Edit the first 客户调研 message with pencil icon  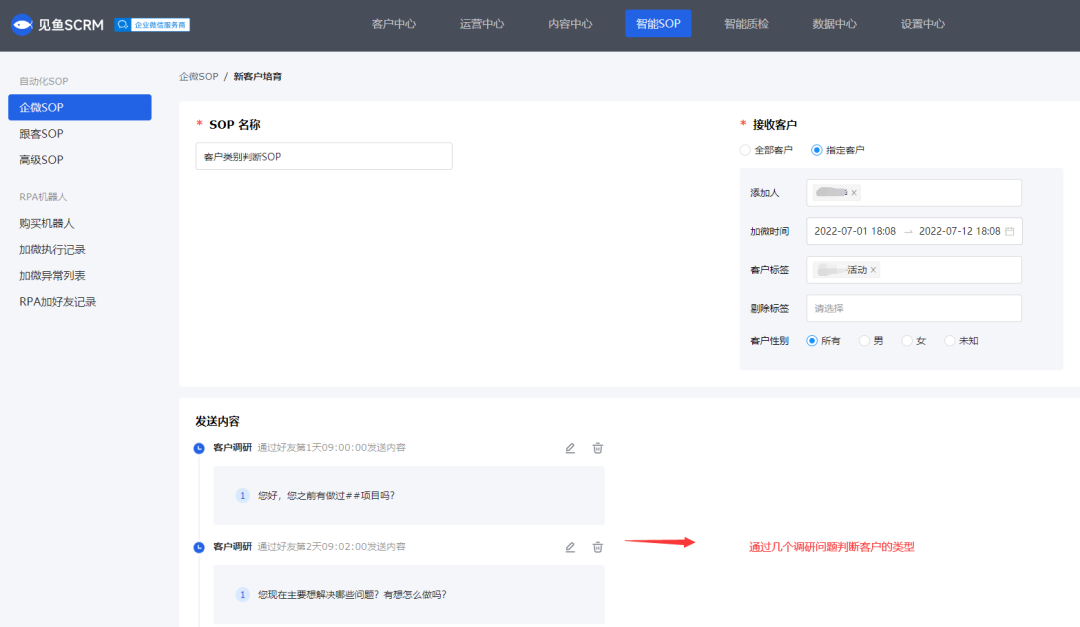coord(570,448)
